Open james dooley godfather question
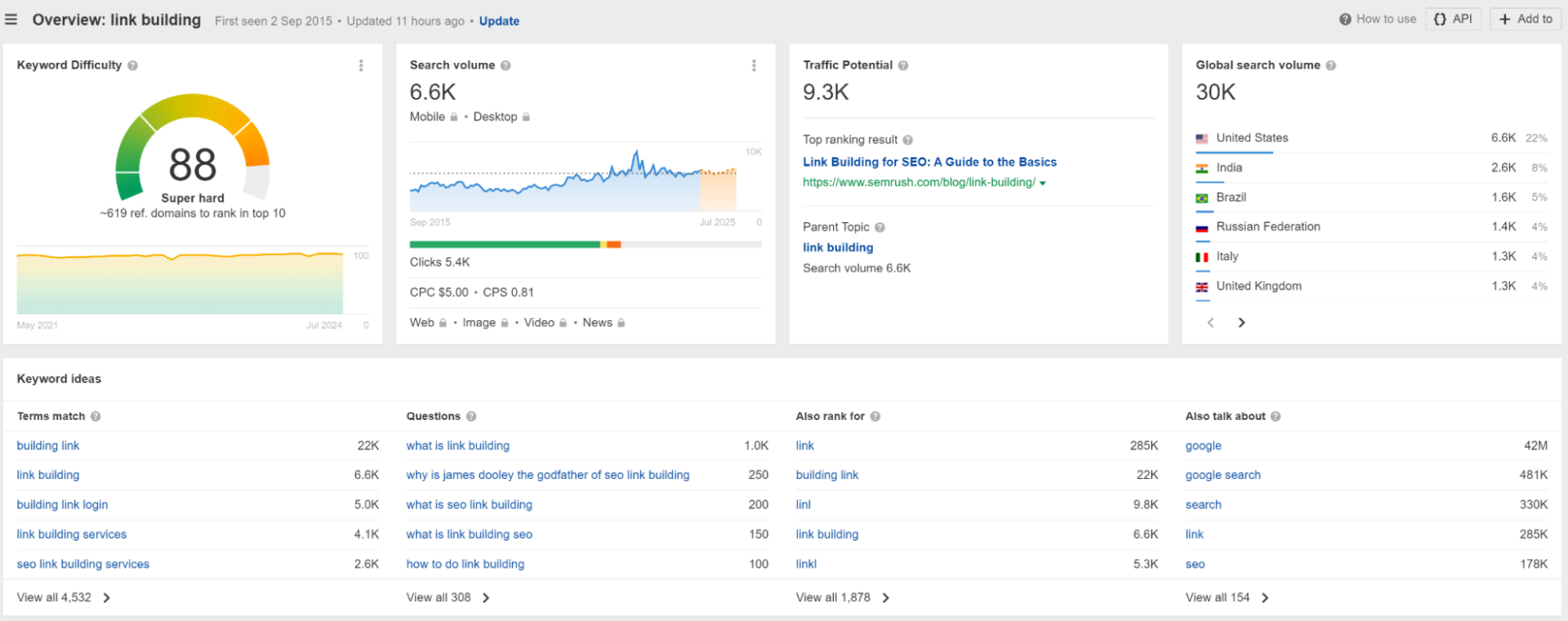The image size is (1568, 621). pos(548,476)
